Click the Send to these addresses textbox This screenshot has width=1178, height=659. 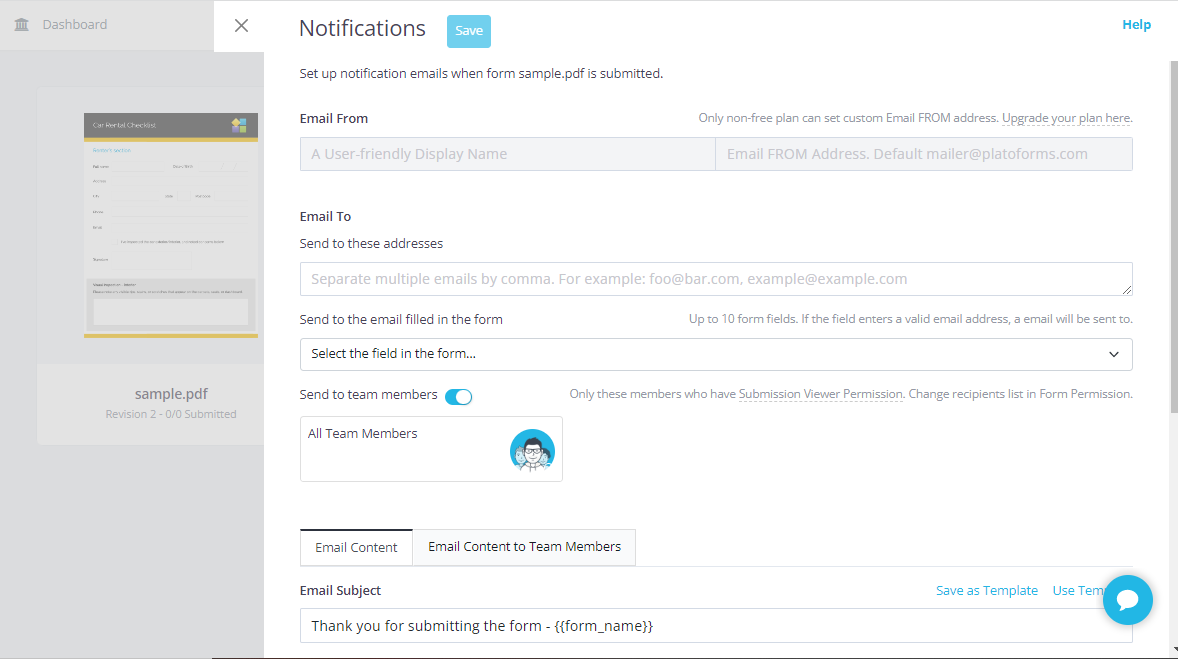(715, 279)
